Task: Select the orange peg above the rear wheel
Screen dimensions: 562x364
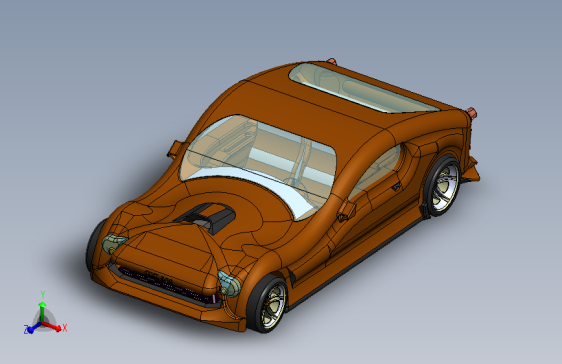Action: (x=472, y=113)
